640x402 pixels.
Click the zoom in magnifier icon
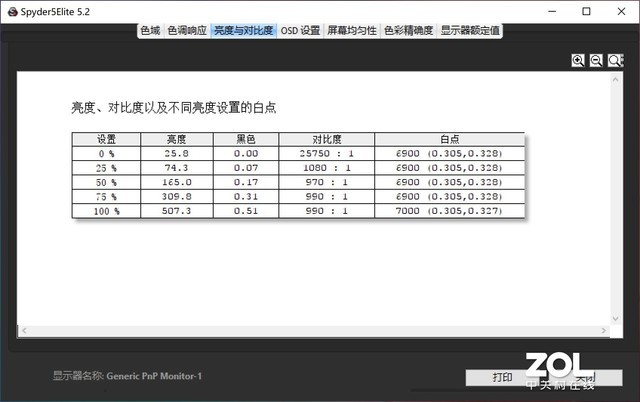pos(578,60)
